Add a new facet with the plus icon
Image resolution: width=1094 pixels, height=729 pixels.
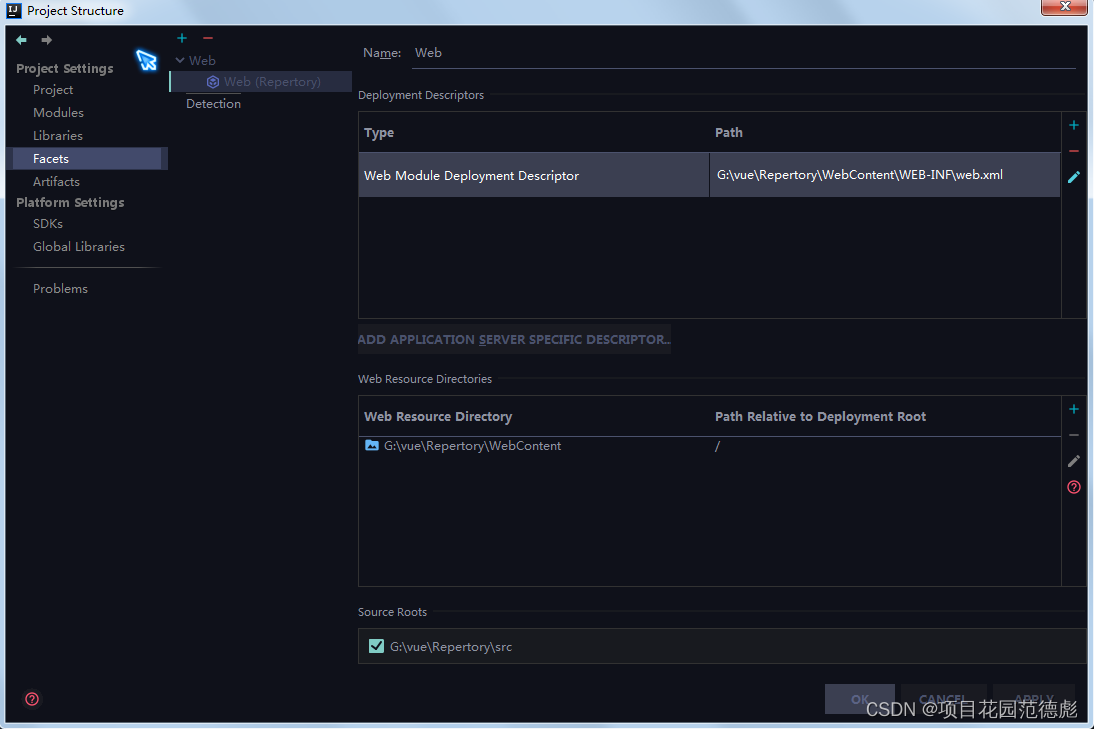[182, 38]
